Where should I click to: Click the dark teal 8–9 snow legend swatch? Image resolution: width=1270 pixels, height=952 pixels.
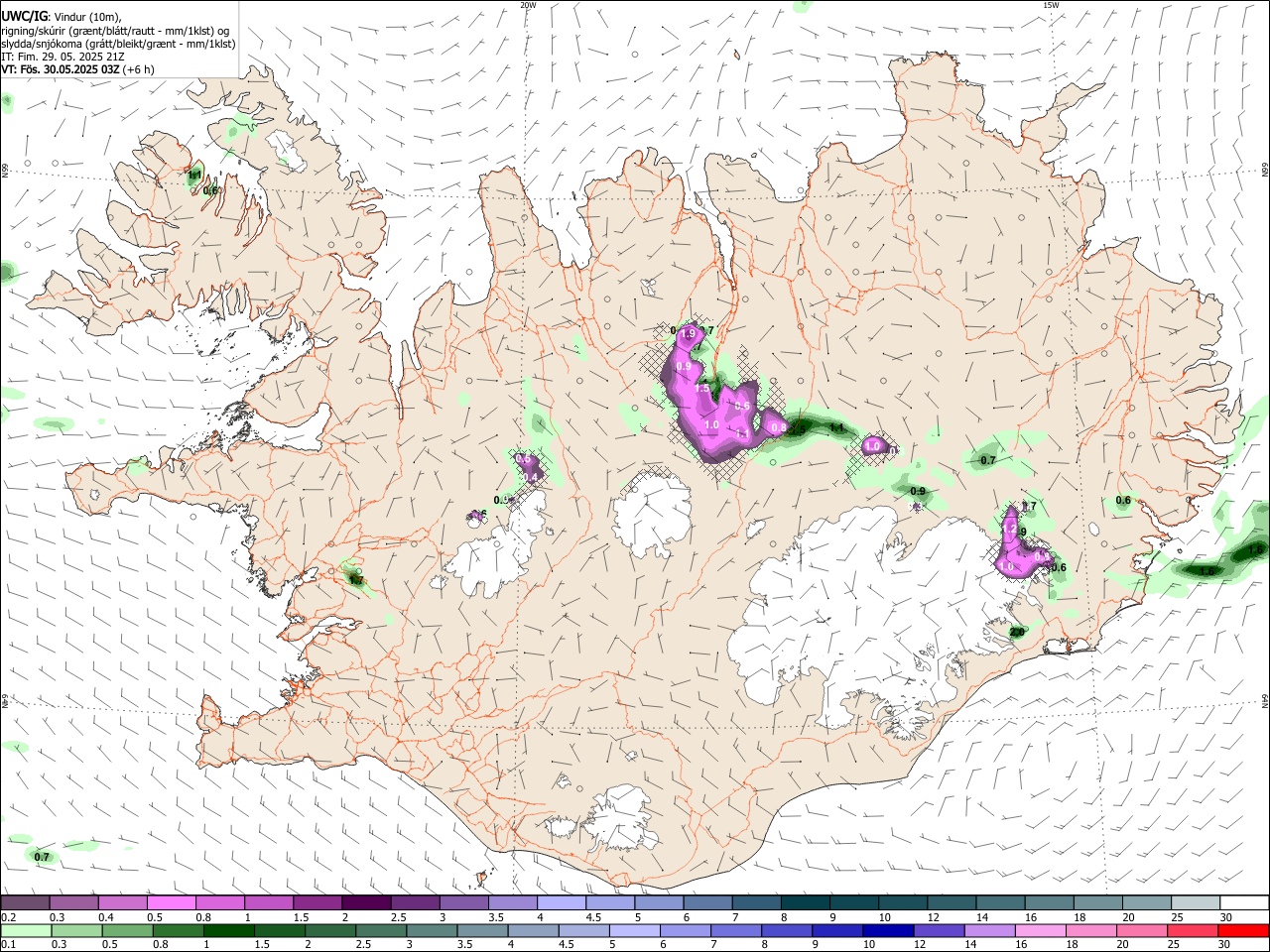pos(805,903)
